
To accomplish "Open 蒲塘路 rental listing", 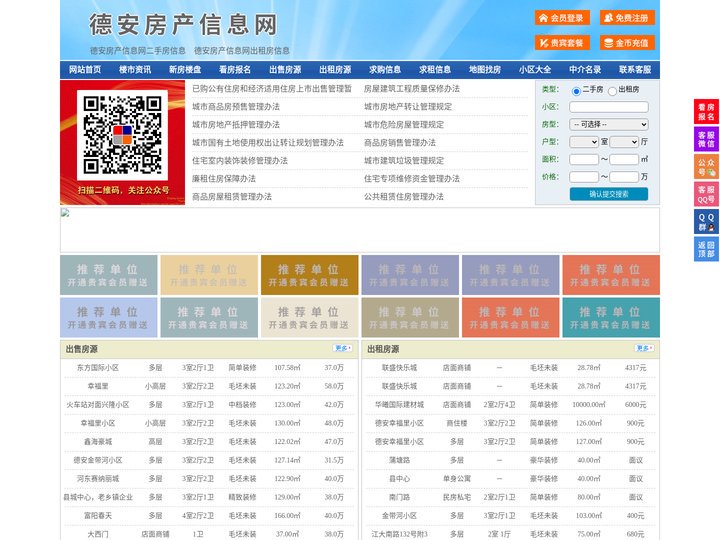I will click(x=399, y=460).
